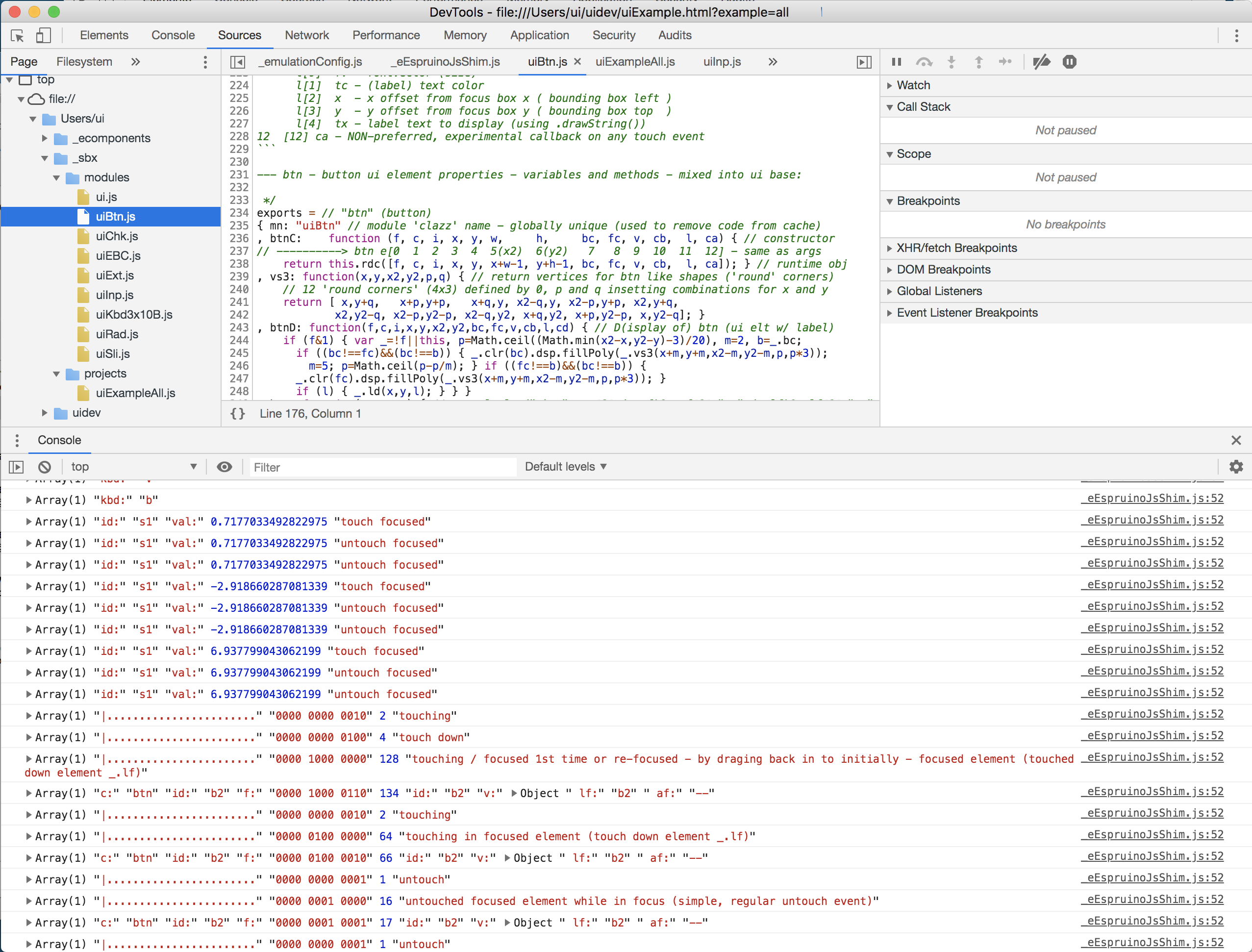Screen dimensions: 1252x952
Task: Open the uiExampleAll.js file tab
Action: pos(634,62)
